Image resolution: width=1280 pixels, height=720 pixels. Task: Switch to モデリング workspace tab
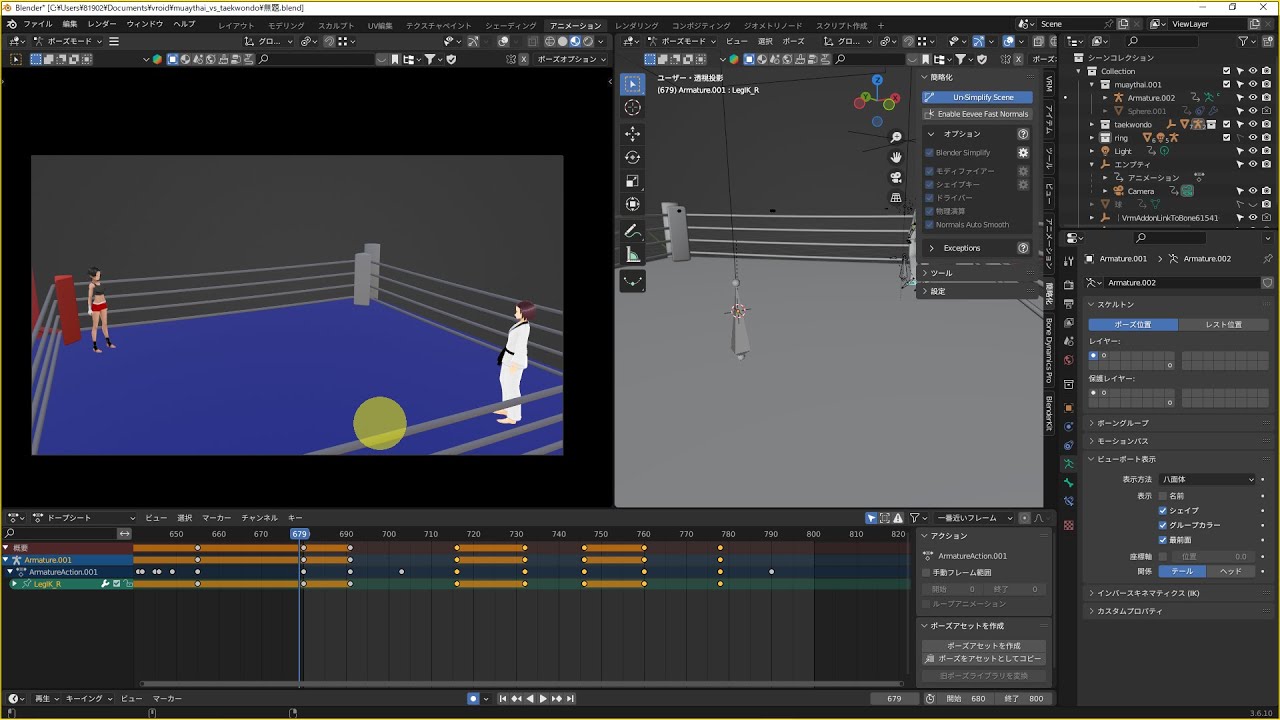pyautogui.click(x=287, y=25)
